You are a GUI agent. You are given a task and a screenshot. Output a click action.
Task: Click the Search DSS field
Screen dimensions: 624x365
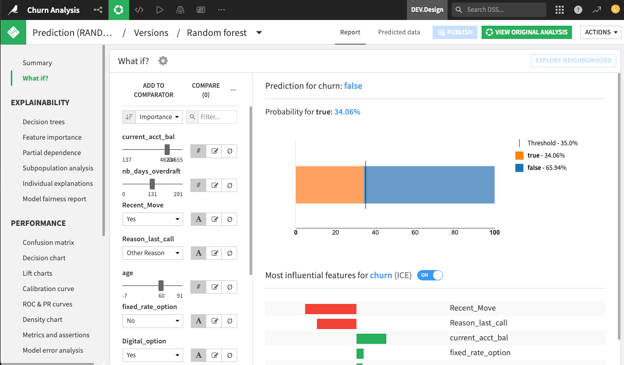coord(499,10)
